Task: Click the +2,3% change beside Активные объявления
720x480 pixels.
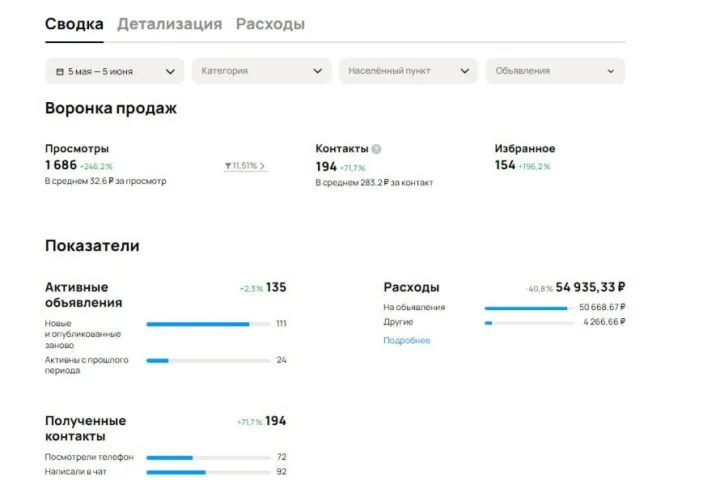Action: (251, 289)
